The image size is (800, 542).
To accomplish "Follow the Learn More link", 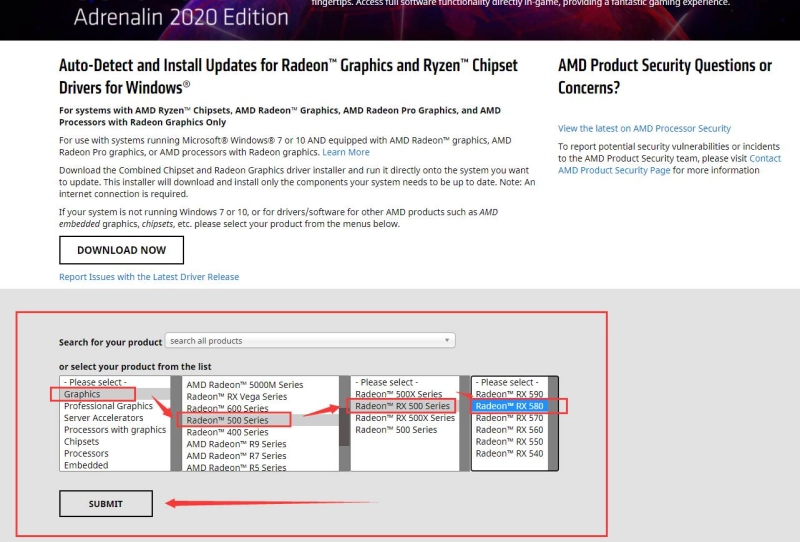I will point(346,153).
